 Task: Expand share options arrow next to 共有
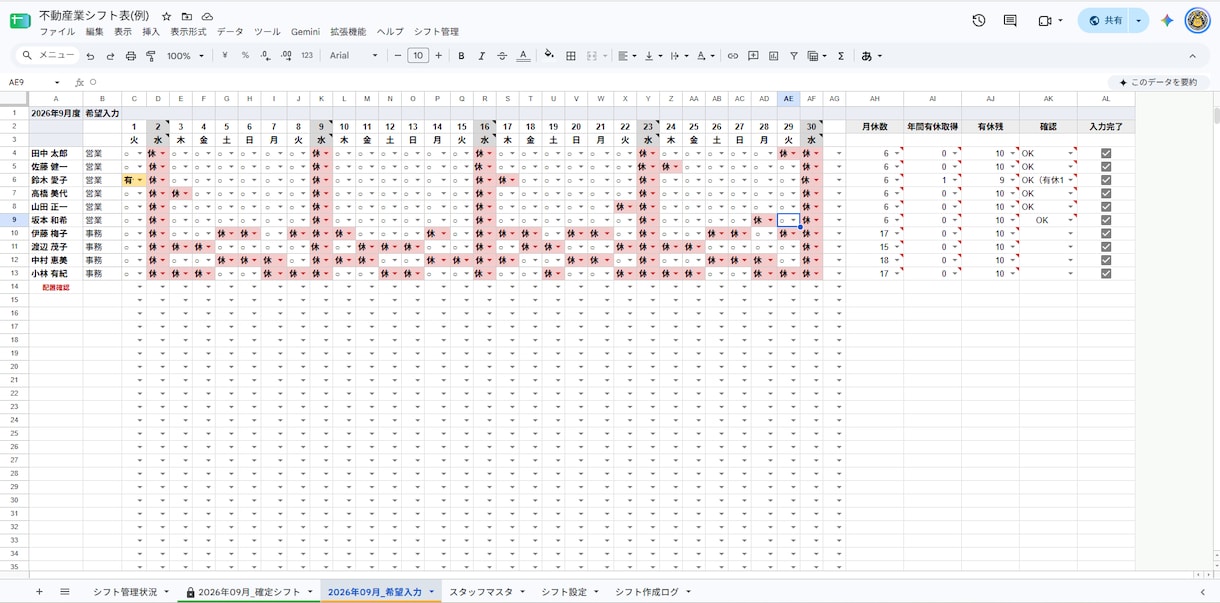(x=1138, y=20)
